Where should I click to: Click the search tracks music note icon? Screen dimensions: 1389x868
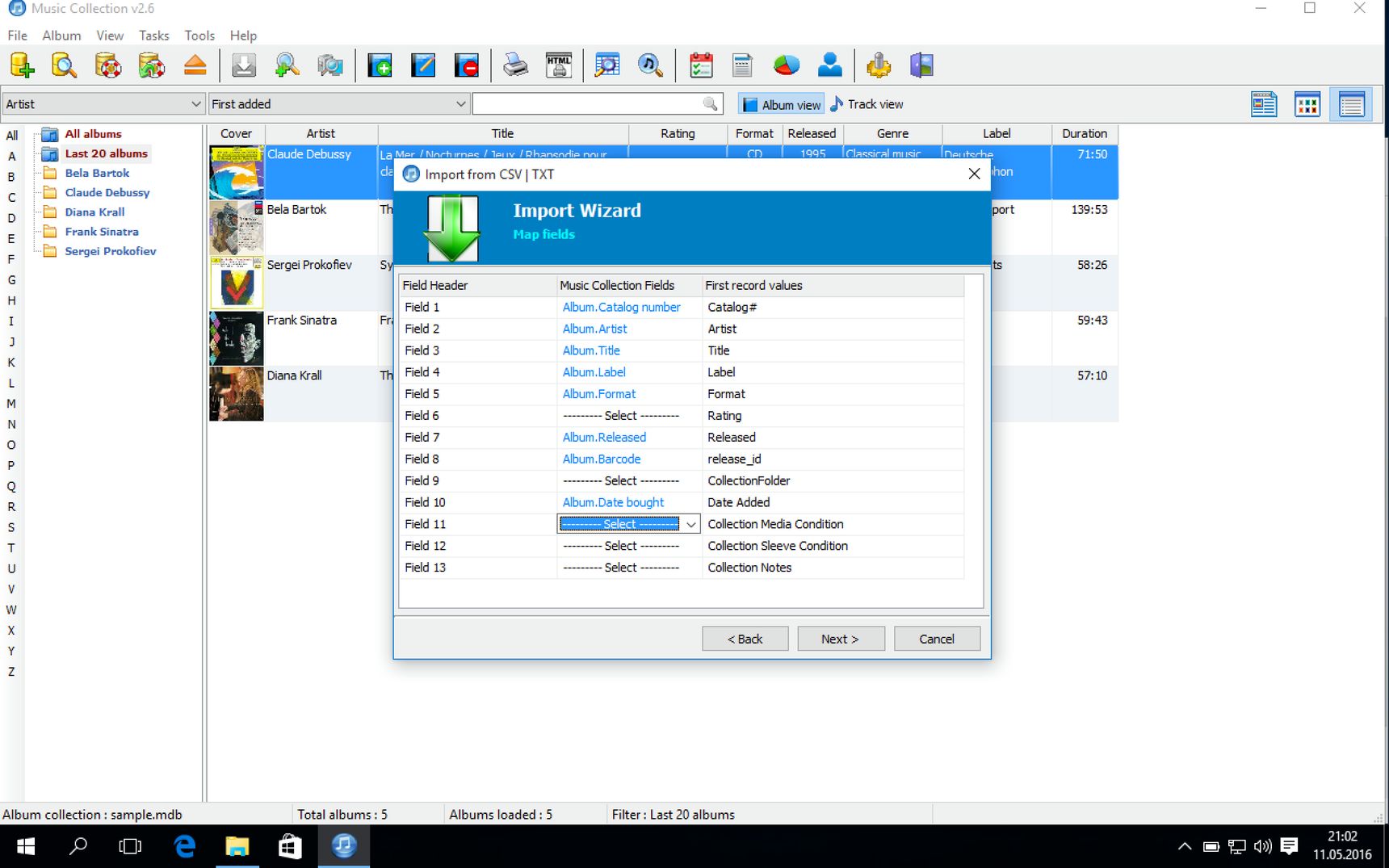click(x=650, y=65)
